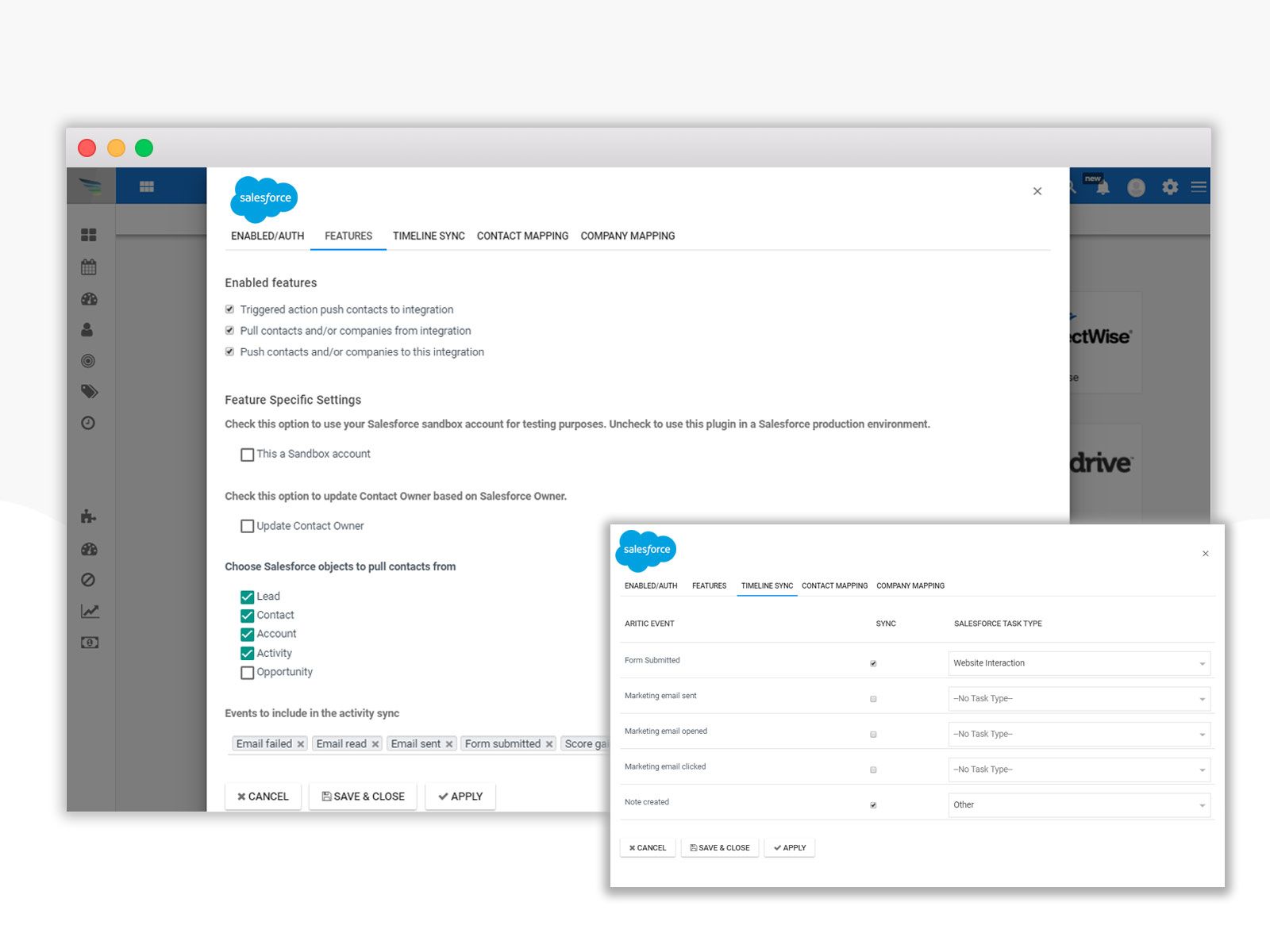Remove the Form submitted tag
Image resolution: width=1270 pixels, height=952 pixels.
click(x=549, y=744)
